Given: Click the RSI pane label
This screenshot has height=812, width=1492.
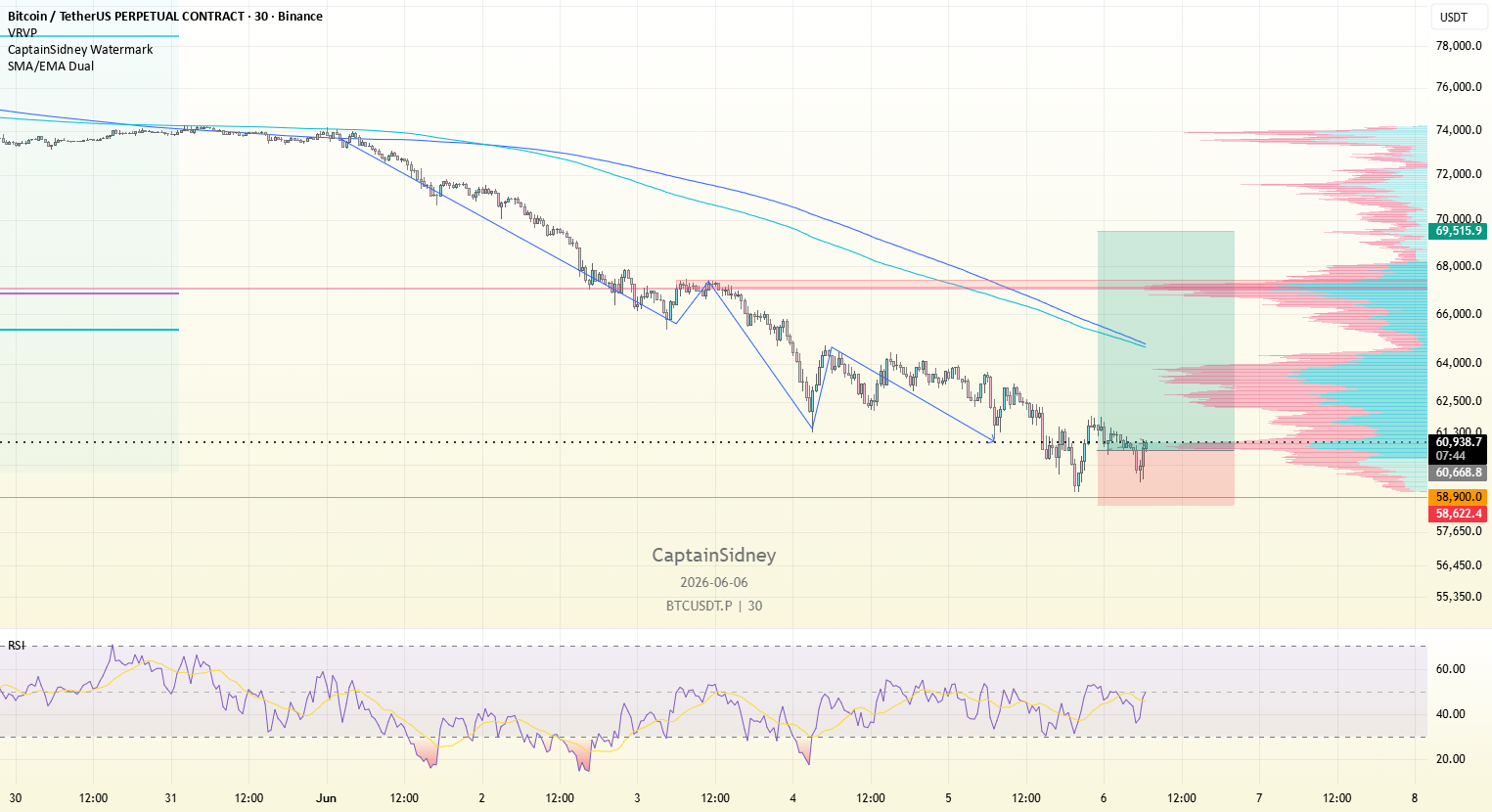Looking at the screenshot, I should tap(17, 646).
